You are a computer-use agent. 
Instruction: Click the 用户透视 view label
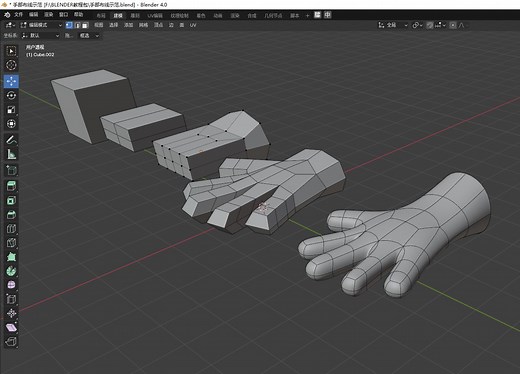click(35, 47)
